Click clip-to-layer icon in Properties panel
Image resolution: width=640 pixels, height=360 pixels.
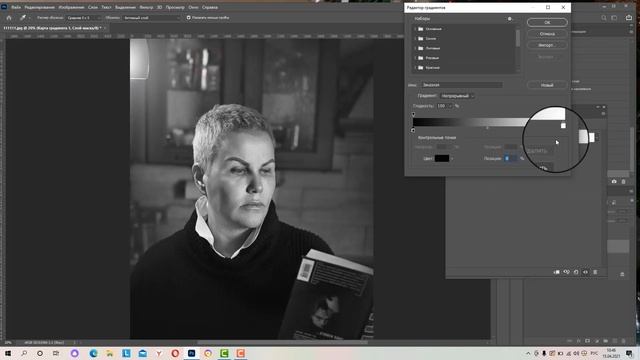coord(557,272)
